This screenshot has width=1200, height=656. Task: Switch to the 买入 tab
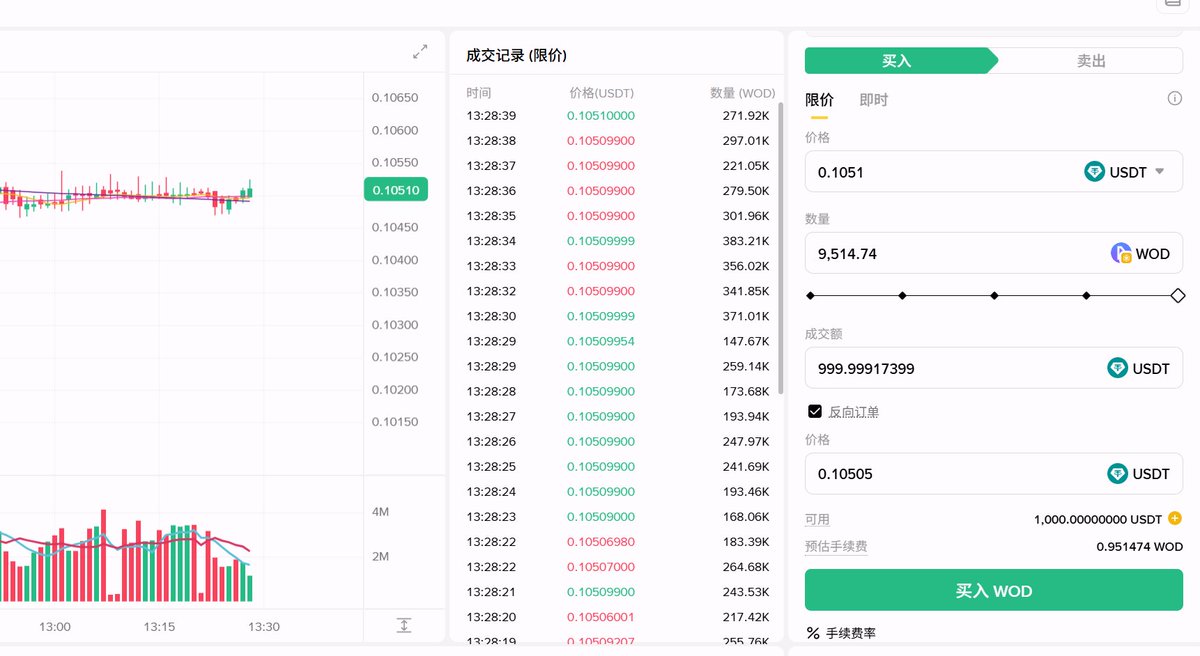pos(897,61)
